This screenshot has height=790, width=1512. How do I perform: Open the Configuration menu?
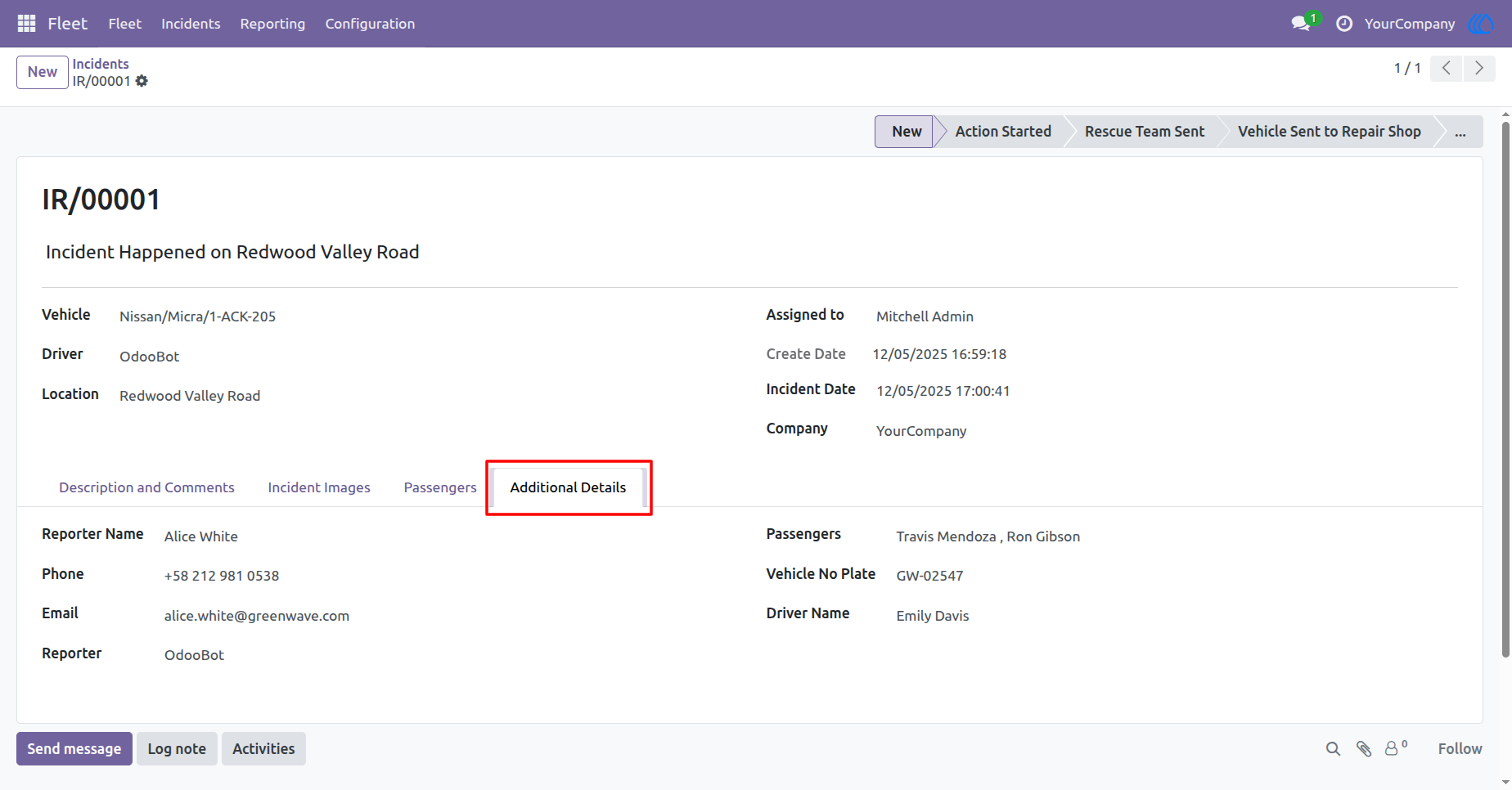tap(370, 24)
